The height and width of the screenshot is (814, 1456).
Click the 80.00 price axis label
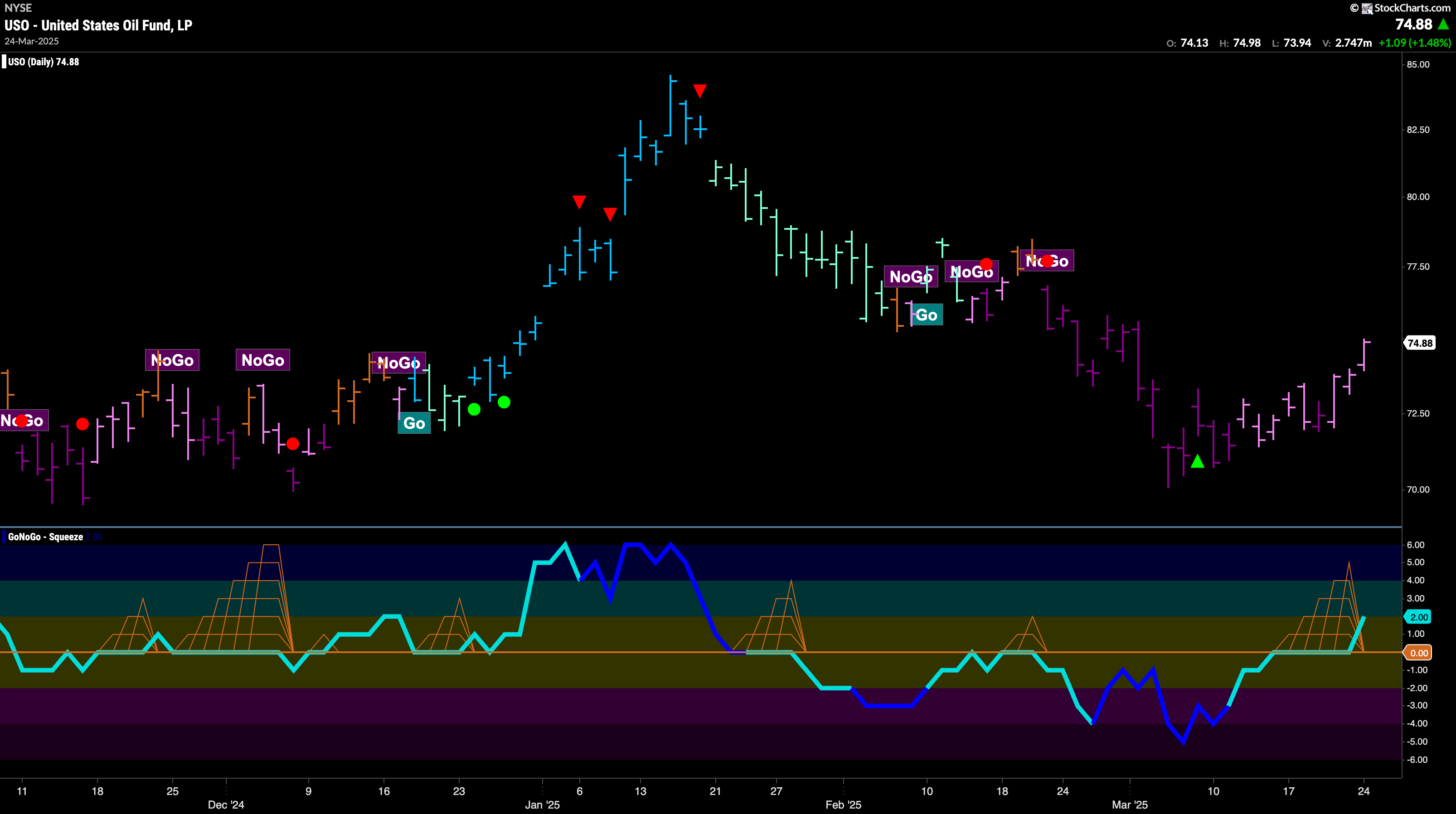coord(1417,197)
